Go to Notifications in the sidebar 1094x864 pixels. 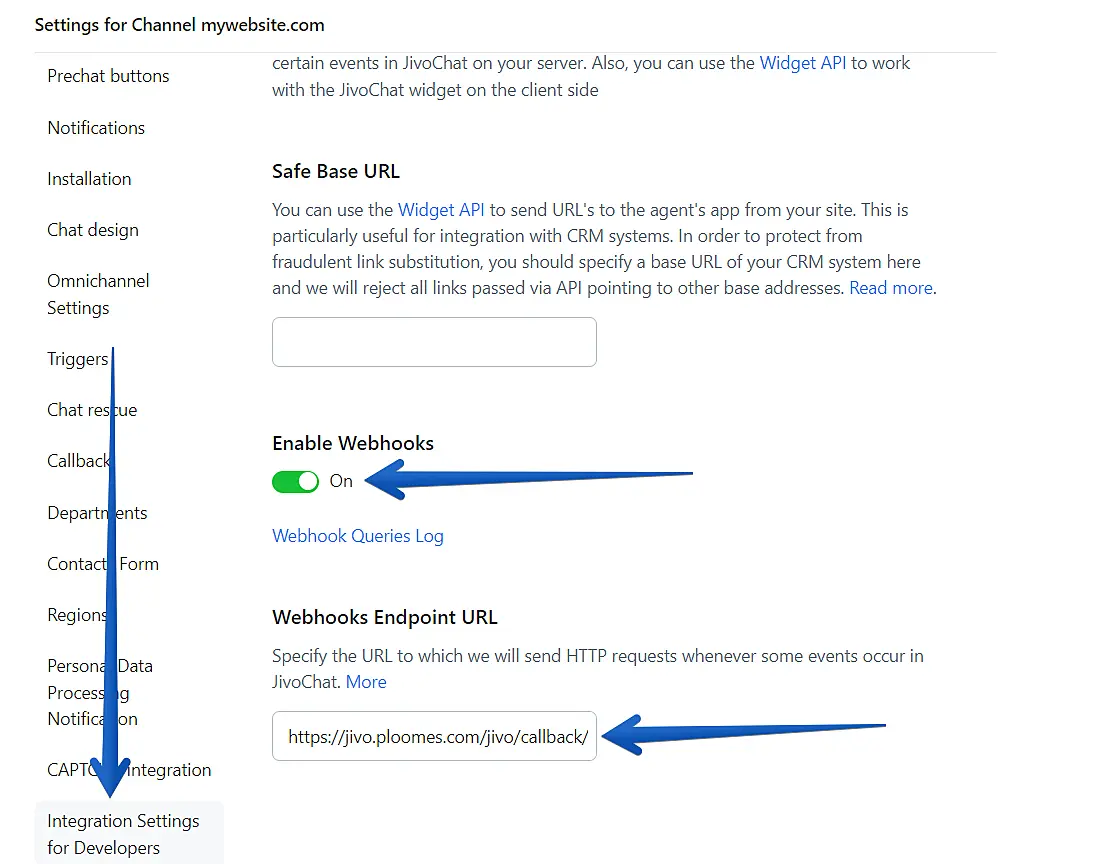96,128
